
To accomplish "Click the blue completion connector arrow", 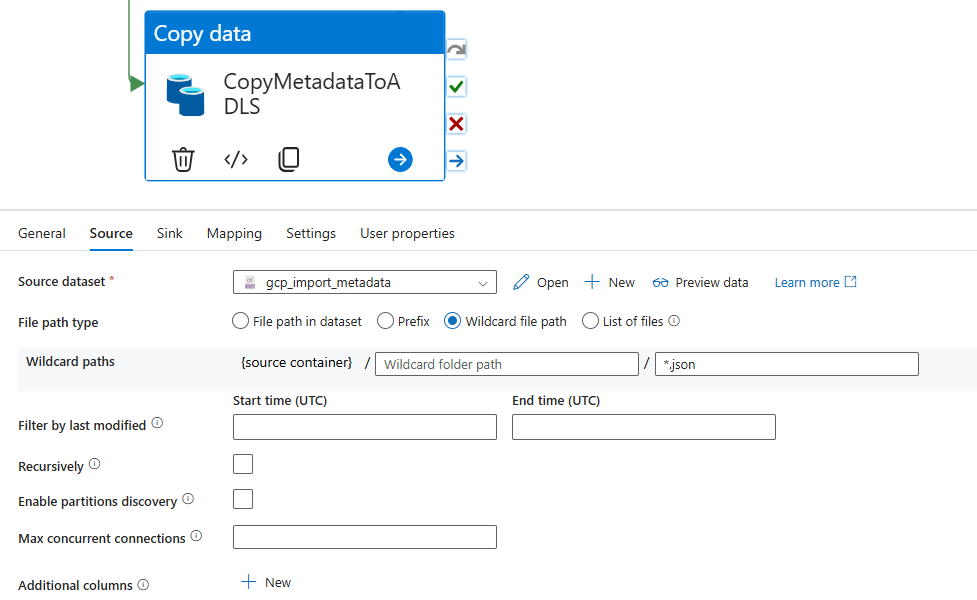I will coord(456,161).
